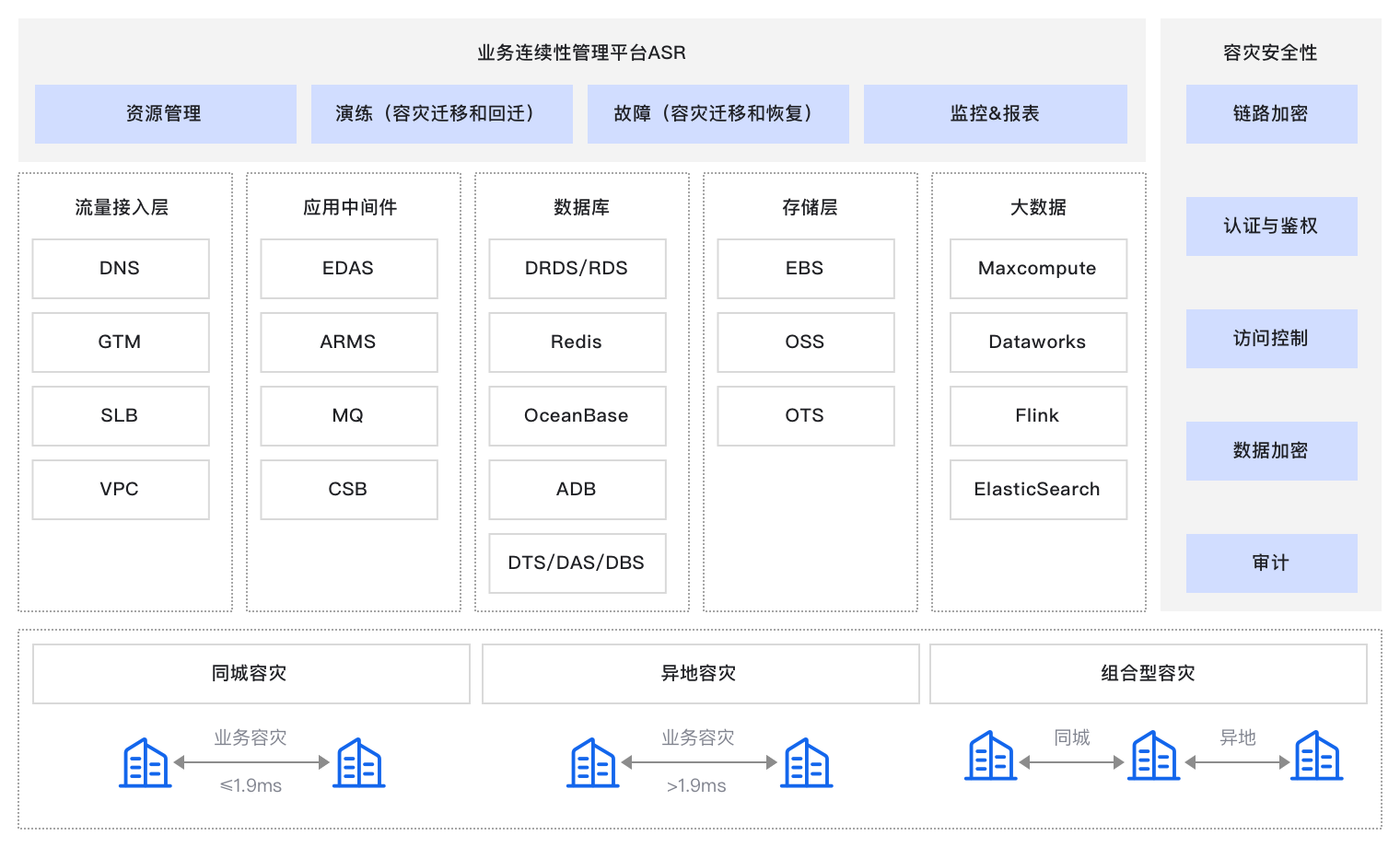Select the EDAS middleware box
The height and width of the screenshot is (847, 1400).
[x=349, y=269]
